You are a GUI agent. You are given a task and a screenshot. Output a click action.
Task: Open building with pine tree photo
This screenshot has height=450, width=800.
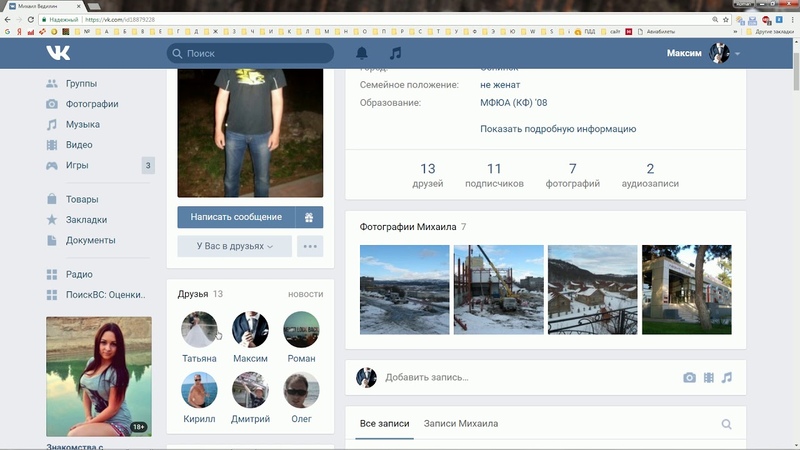(687, 290)
